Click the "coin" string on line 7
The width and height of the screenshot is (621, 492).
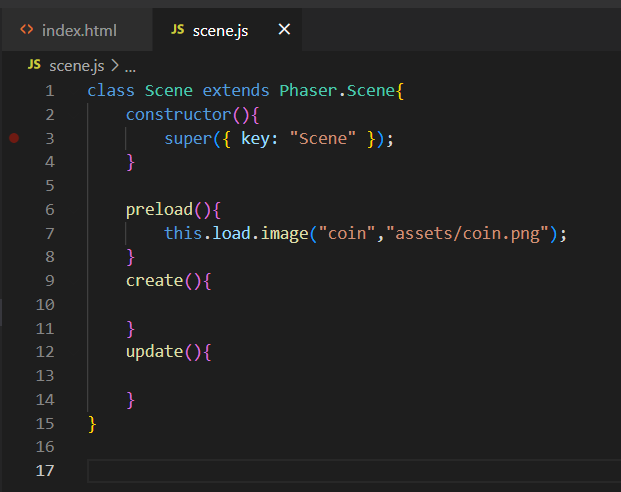coord(347,233)
